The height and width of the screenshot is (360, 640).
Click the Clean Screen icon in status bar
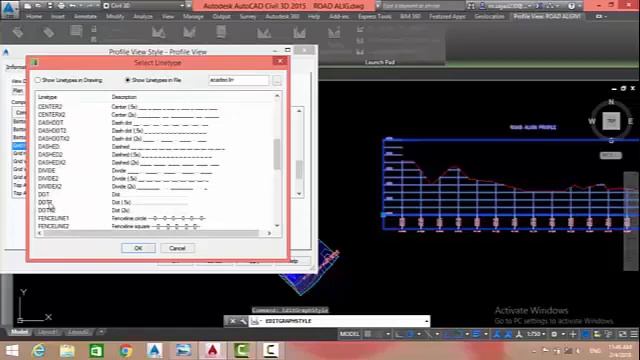tap(622, 334)
